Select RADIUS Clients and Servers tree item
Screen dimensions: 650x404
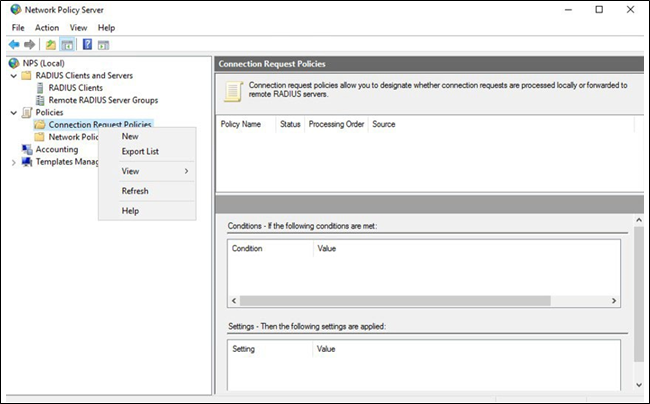84,75
